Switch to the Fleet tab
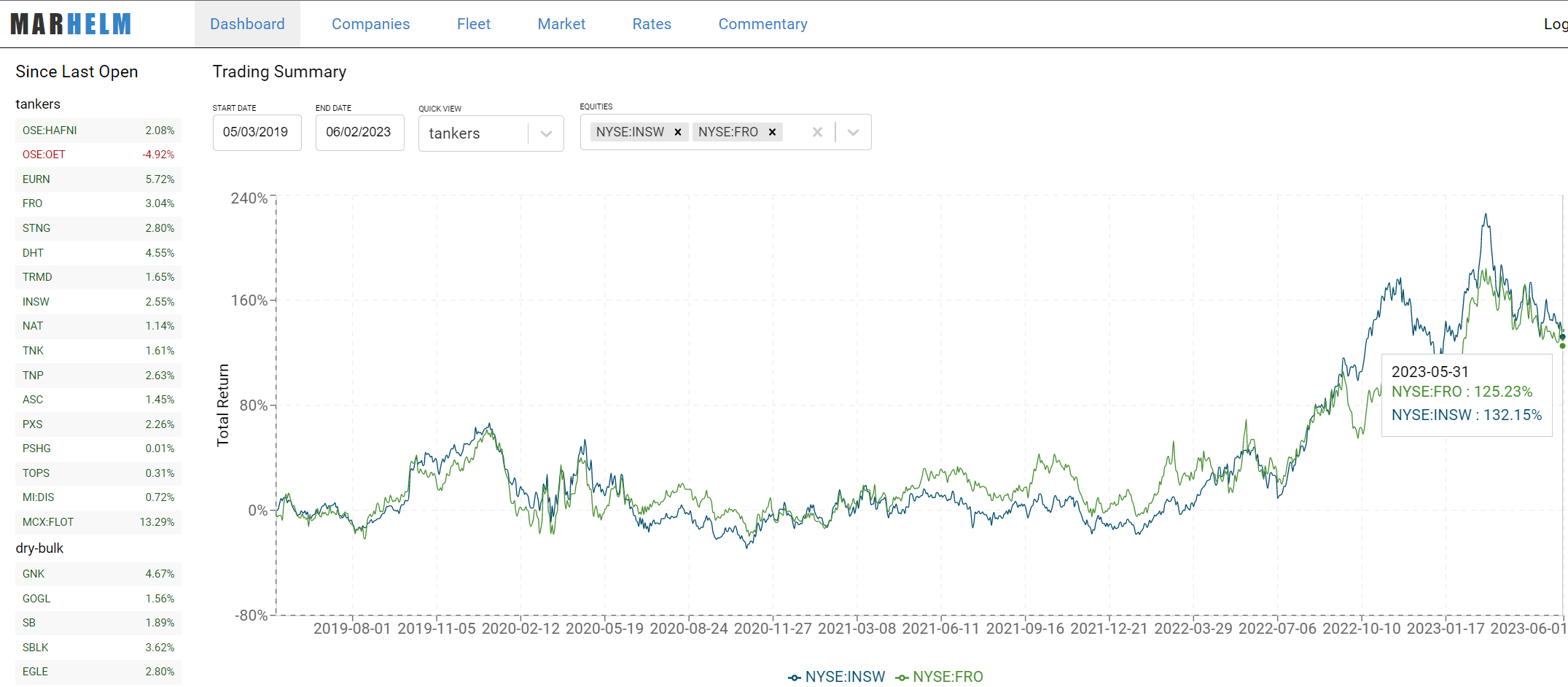This screenshot has height=687, width=1568. (x=474, y=24)
